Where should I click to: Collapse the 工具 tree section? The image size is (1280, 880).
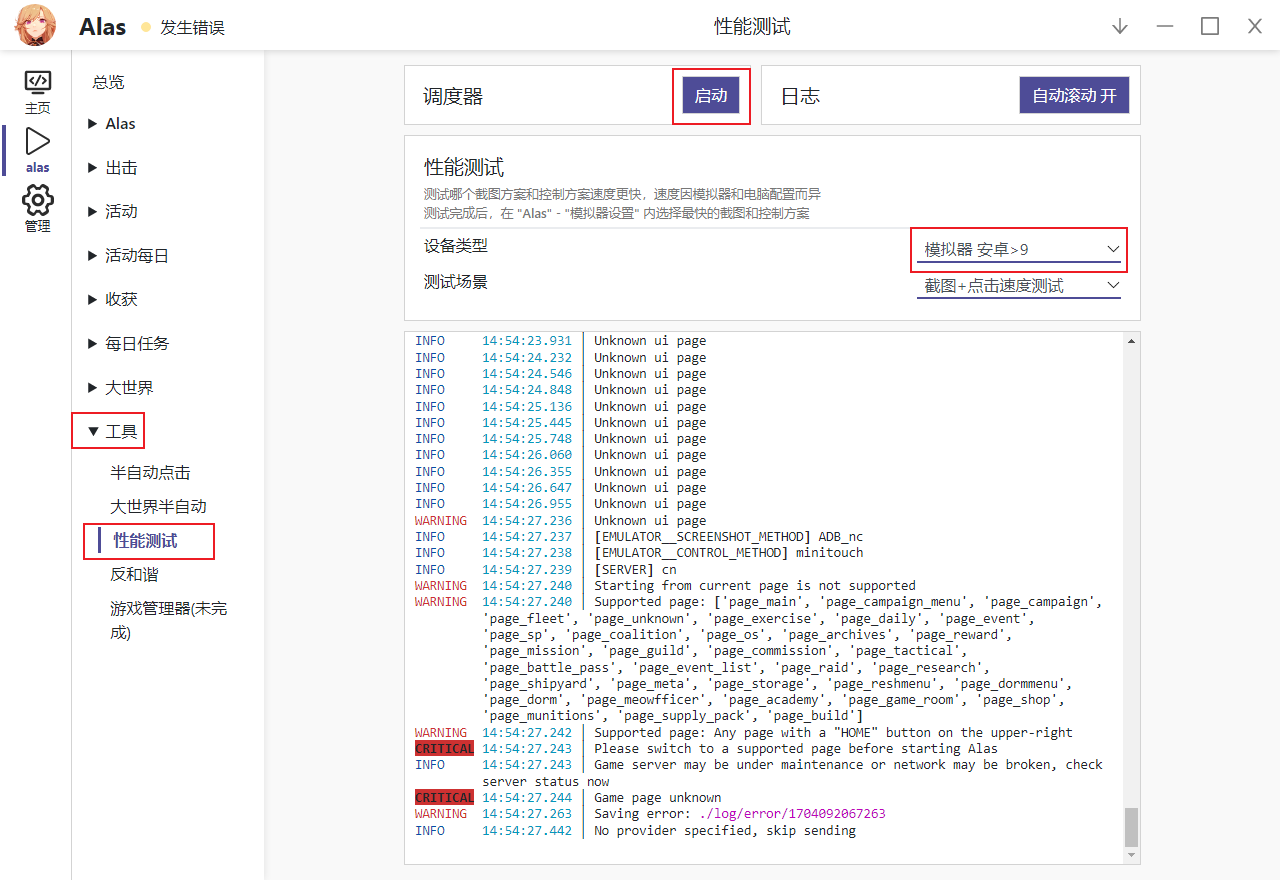[112, 432]
